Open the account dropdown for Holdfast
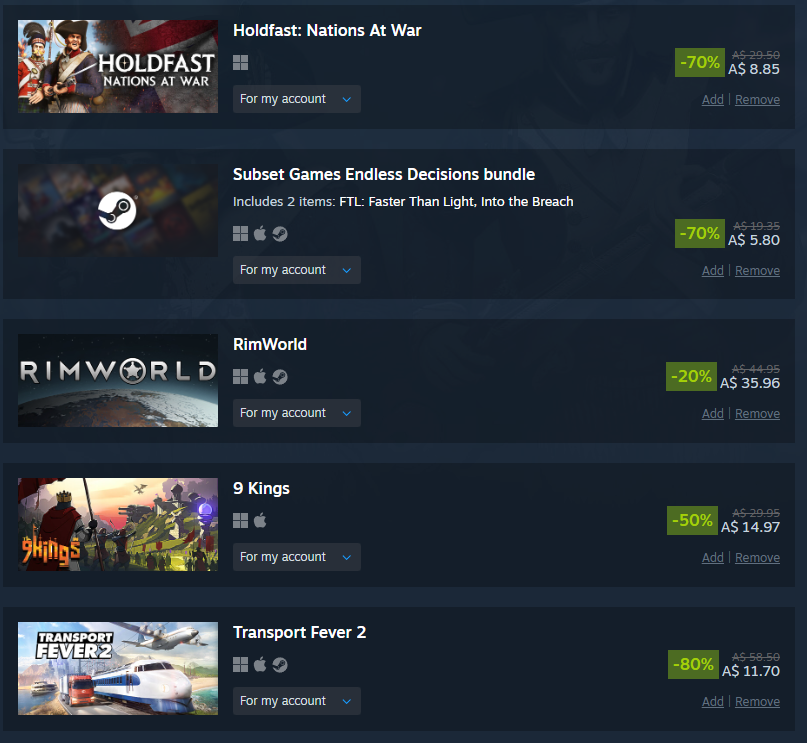 click(297, 99)
